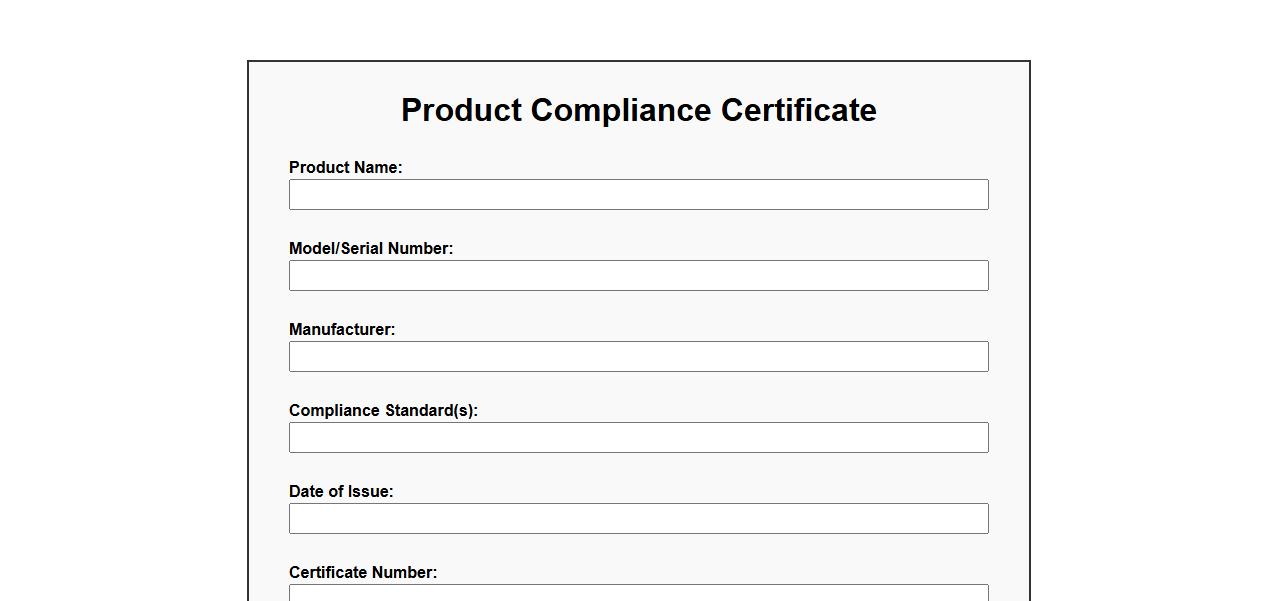Click the "Date of Issue:" label
The height and width of the screenshot is (601, 1278).
(340, 492)
